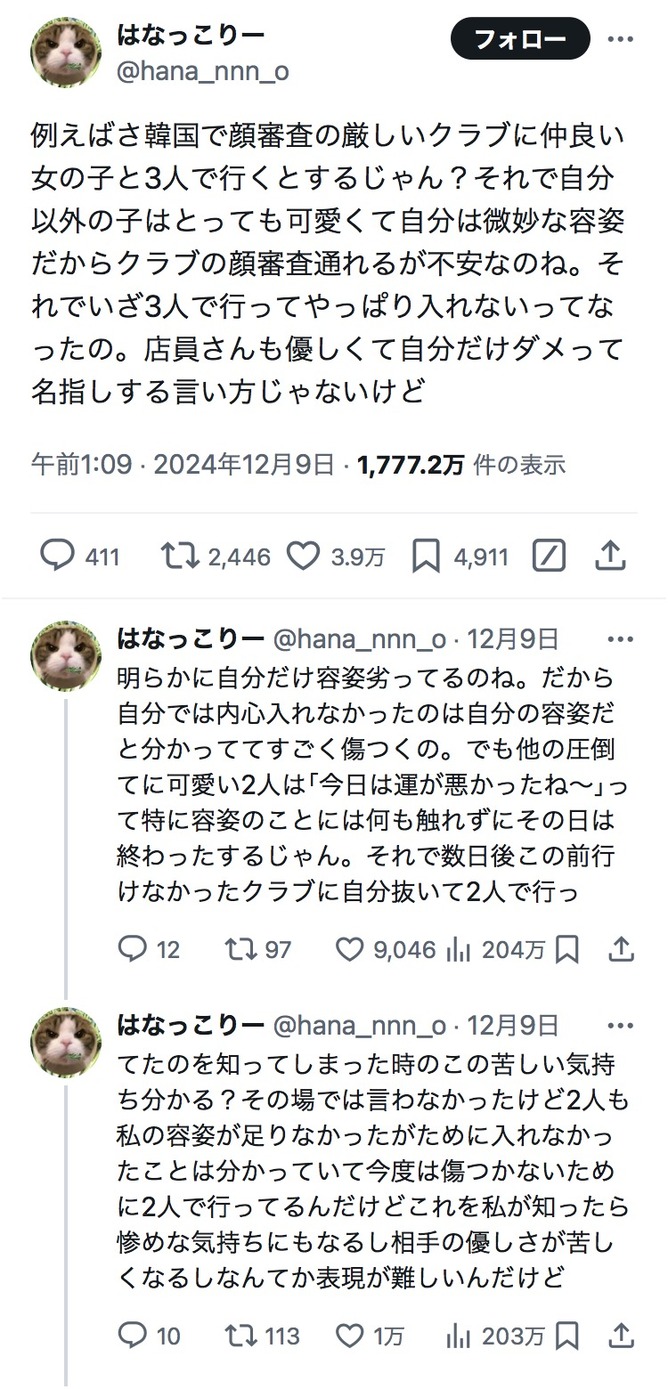Reply to the tweet with 12 replies
The width and height of the screenshot is (668, 1389).
[x=132, y=949]
